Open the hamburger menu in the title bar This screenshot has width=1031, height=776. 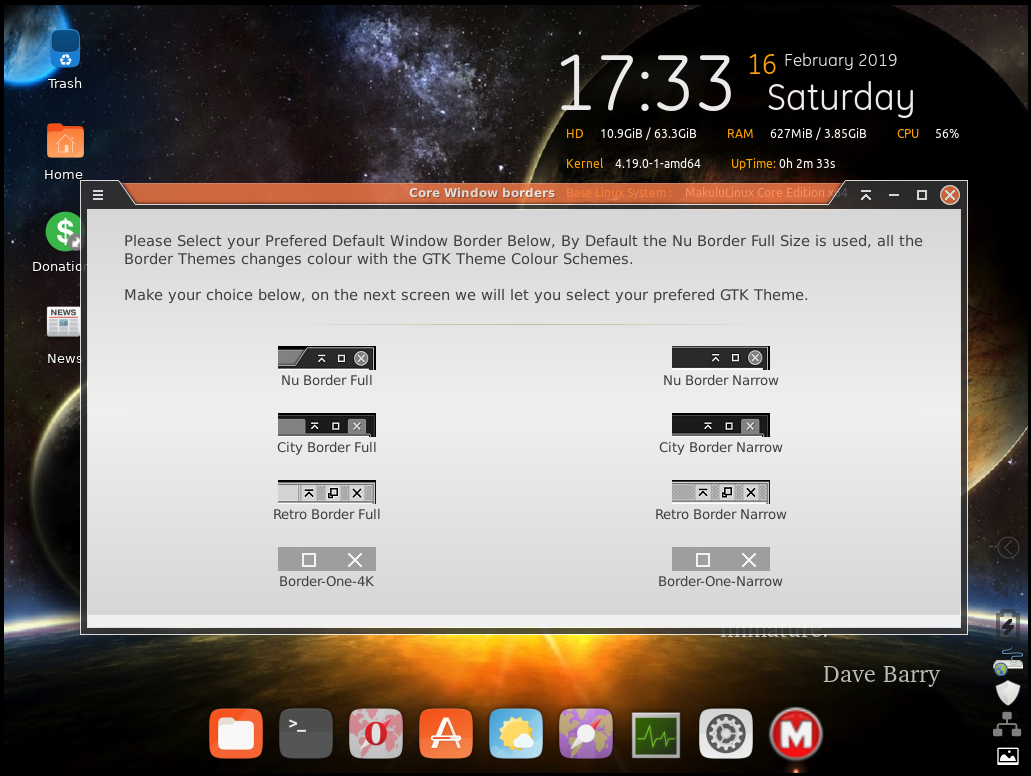point(98,194)
